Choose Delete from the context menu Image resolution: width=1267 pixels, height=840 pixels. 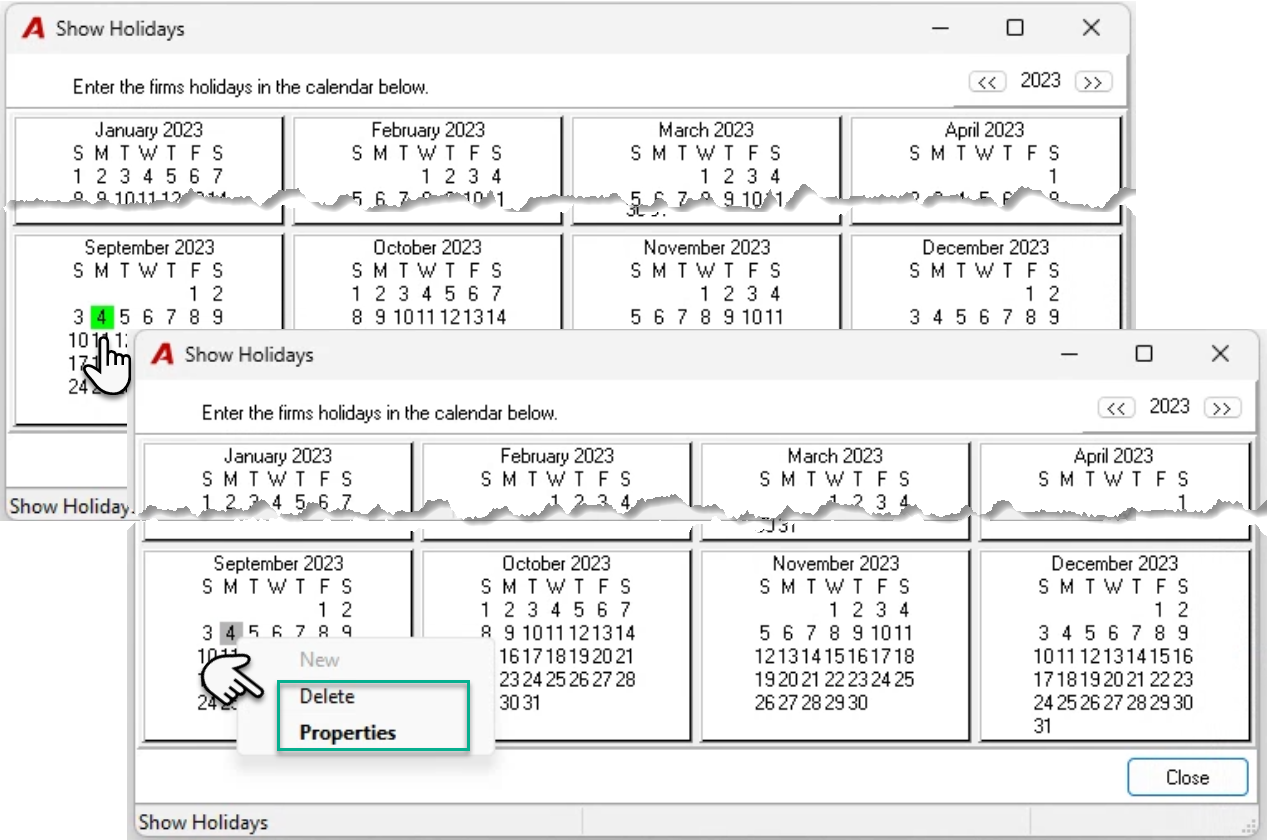pyautogui.click(x=327, y=696)
